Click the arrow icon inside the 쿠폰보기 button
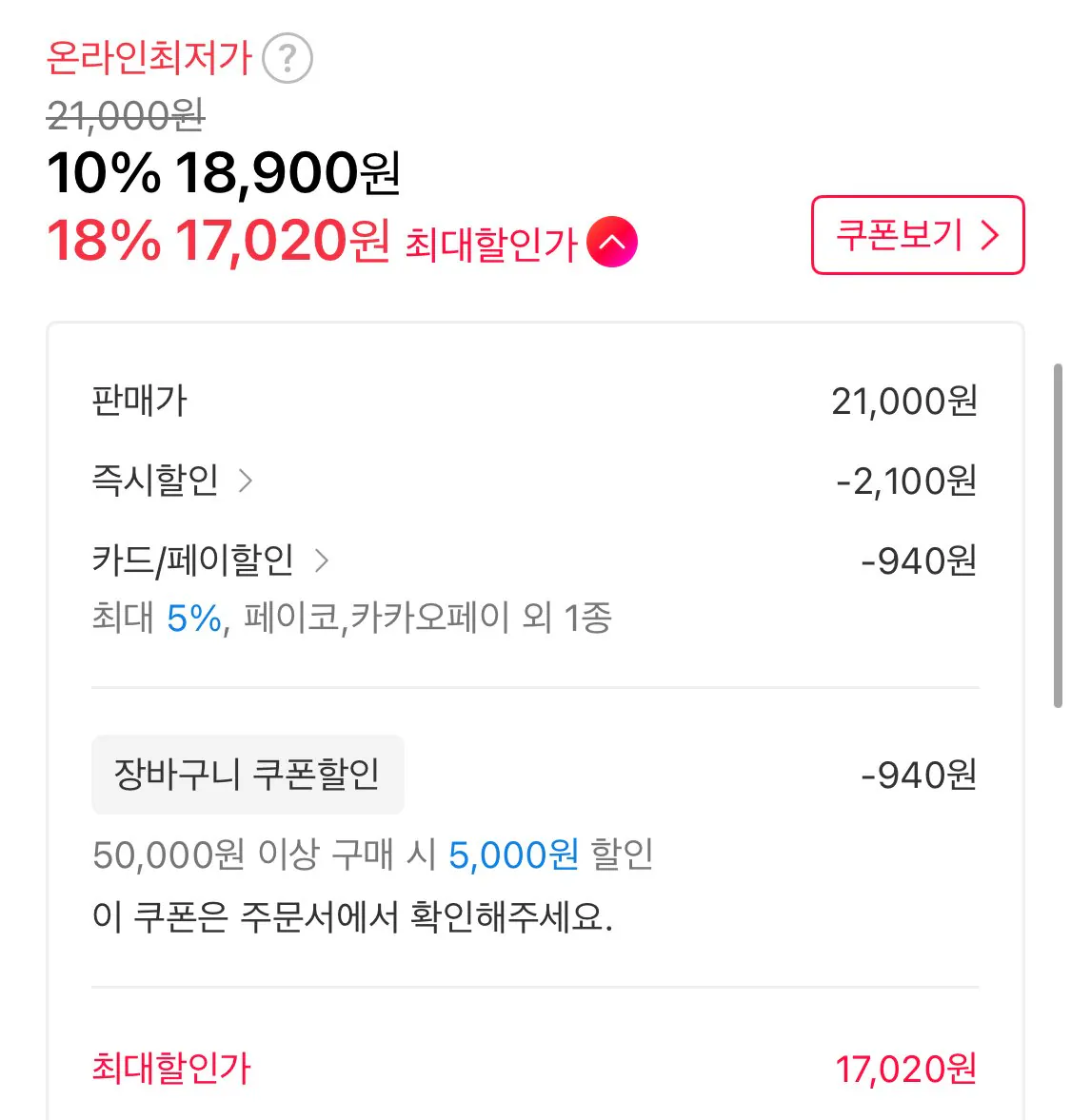This screenshot has height=1120, width=1071. click(990, 235)
